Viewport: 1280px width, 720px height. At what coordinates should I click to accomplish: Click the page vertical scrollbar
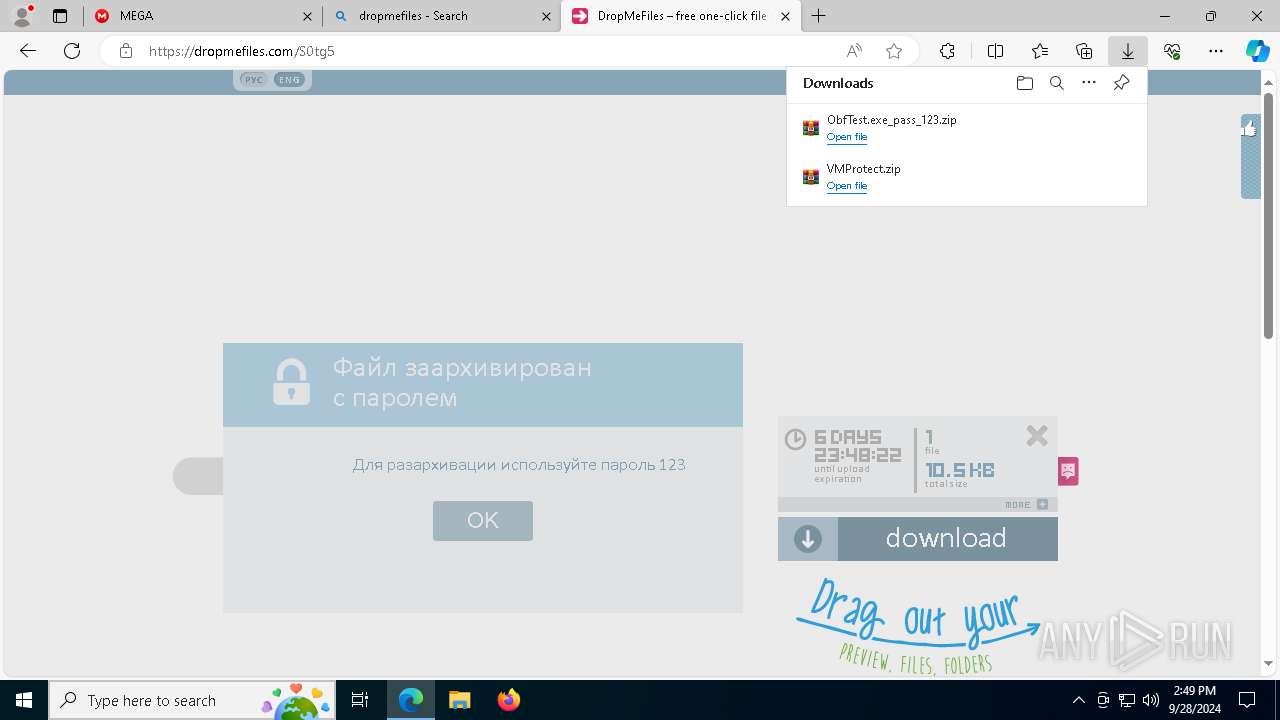coord(1269,215)
